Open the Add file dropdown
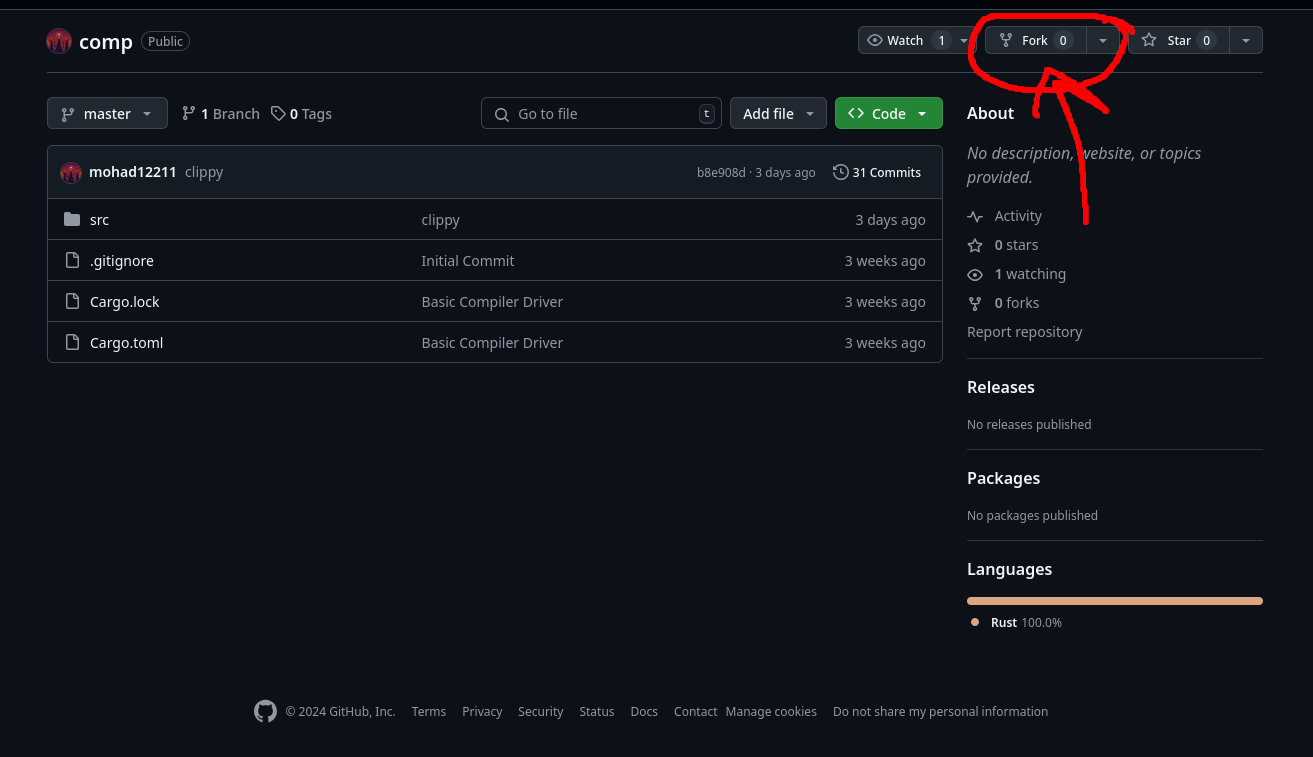 pyautogui.click(x=778, y=114)
